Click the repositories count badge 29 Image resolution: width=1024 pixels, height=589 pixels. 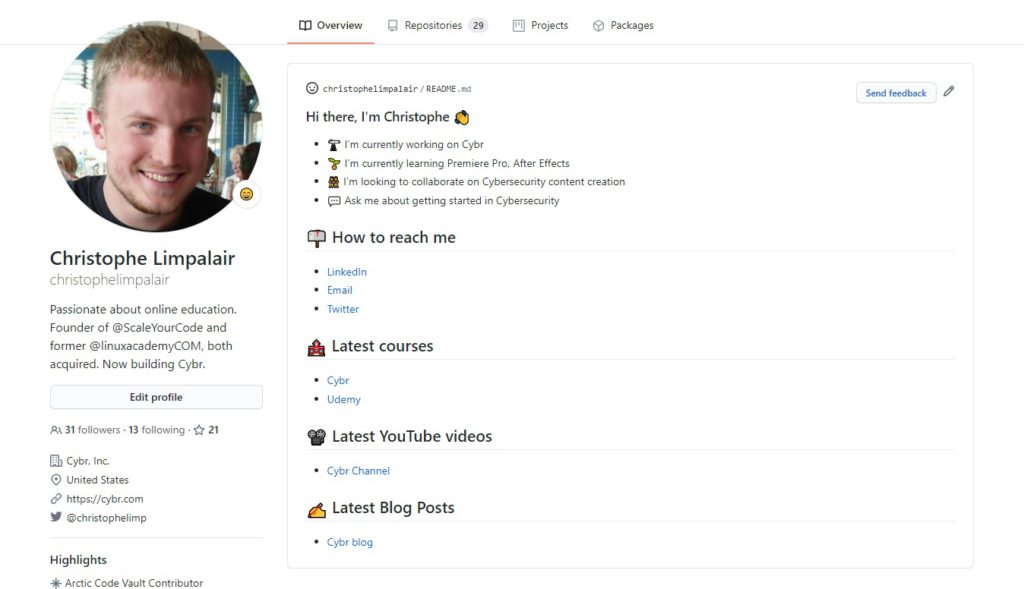pos(478,25)
